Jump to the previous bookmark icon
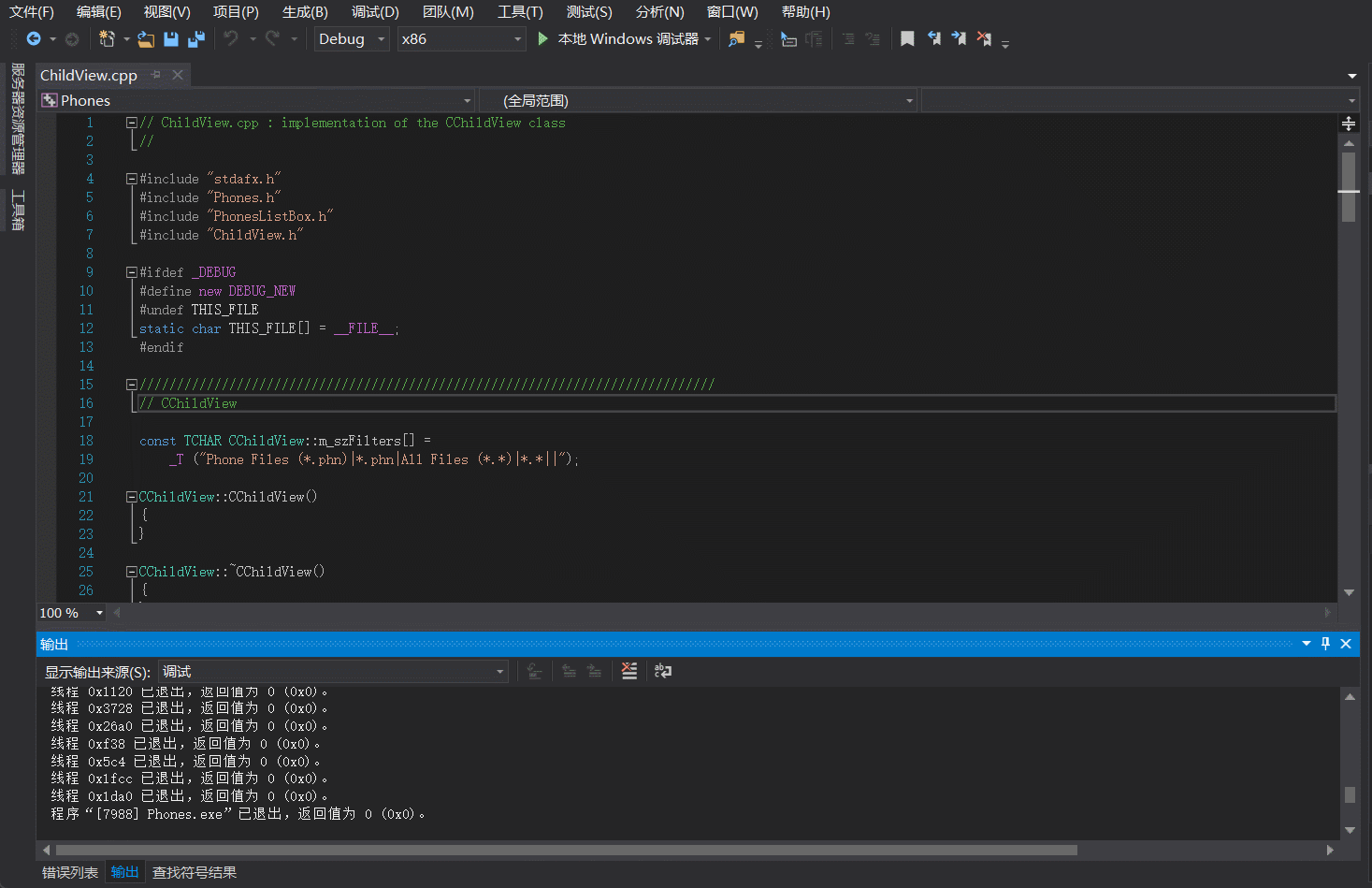 [933, 38]
